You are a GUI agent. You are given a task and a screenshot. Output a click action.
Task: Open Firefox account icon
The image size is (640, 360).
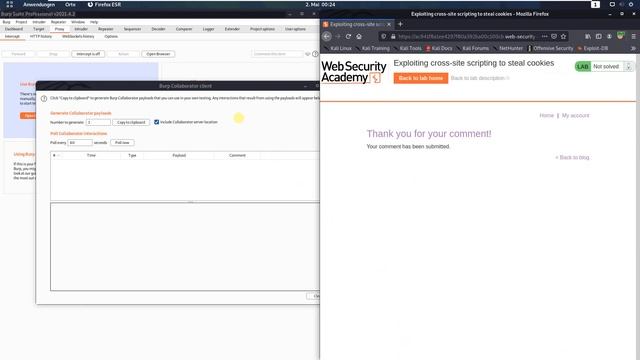coord(609,36)
